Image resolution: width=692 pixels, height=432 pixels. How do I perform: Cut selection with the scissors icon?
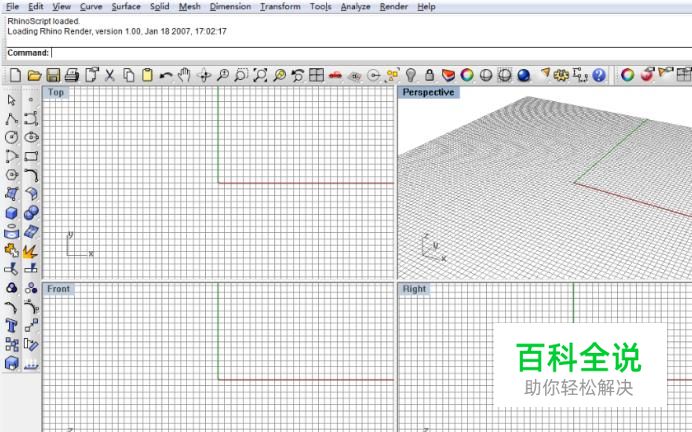tap(109, 75)
